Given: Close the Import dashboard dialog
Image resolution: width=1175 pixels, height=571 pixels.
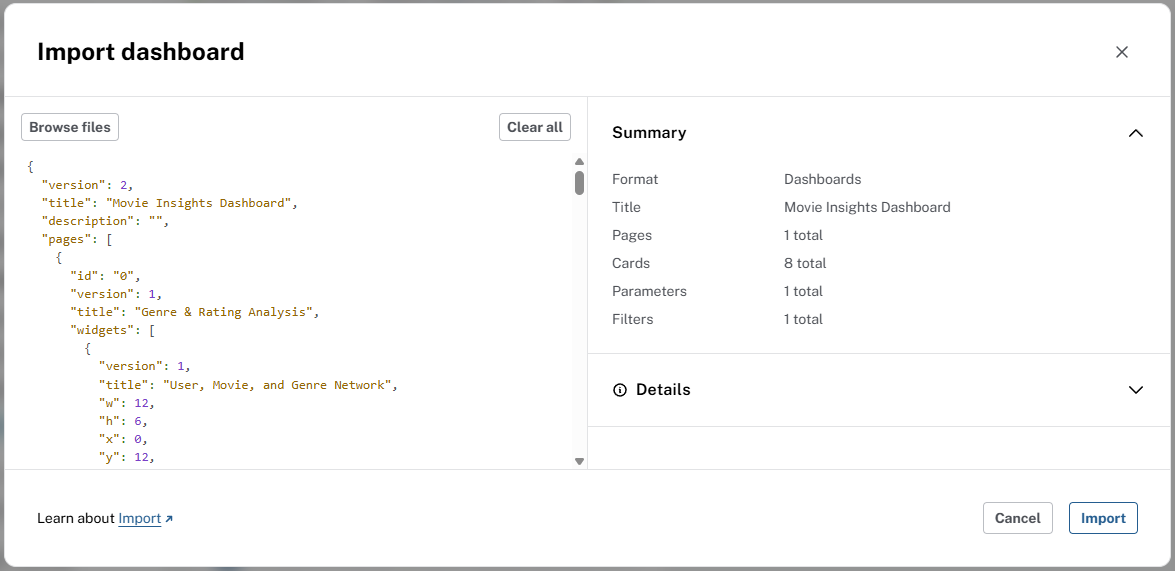Looking at the screenshot, I should coord(1121,52).
